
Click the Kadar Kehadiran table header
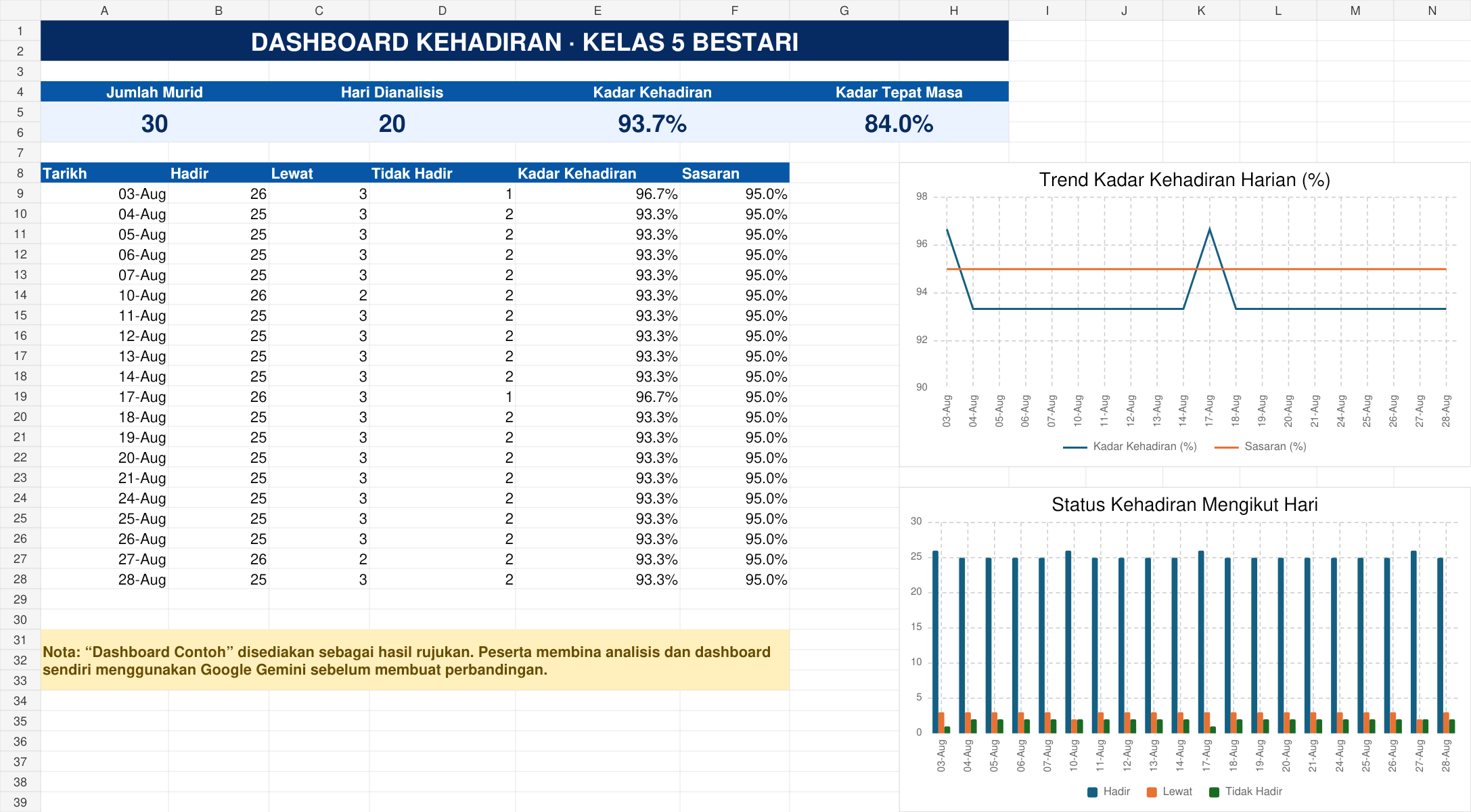tap(597, 173)
